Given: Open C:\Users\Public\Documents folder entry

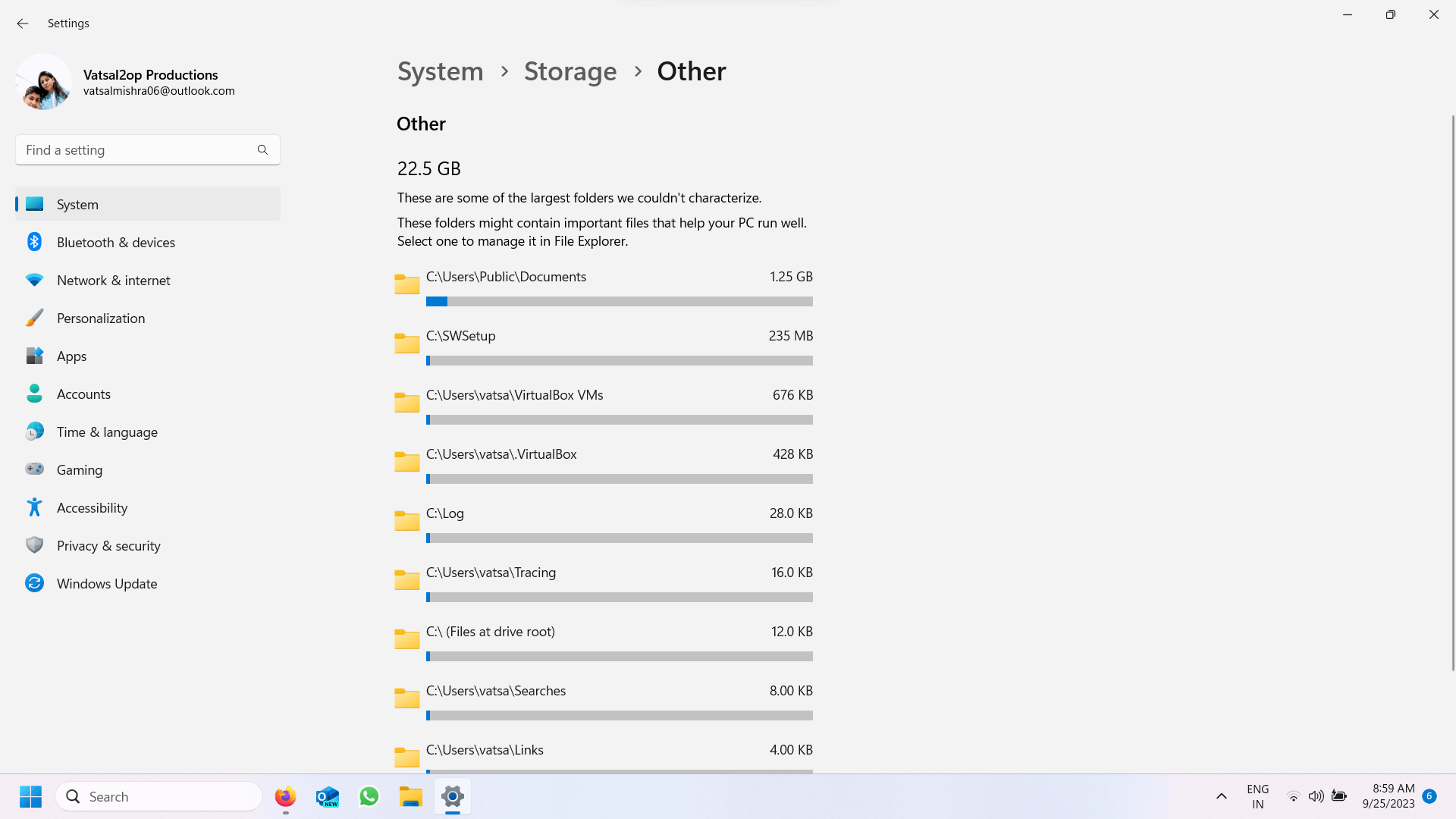Looking at the screenshot, I should tap(506, 277).
